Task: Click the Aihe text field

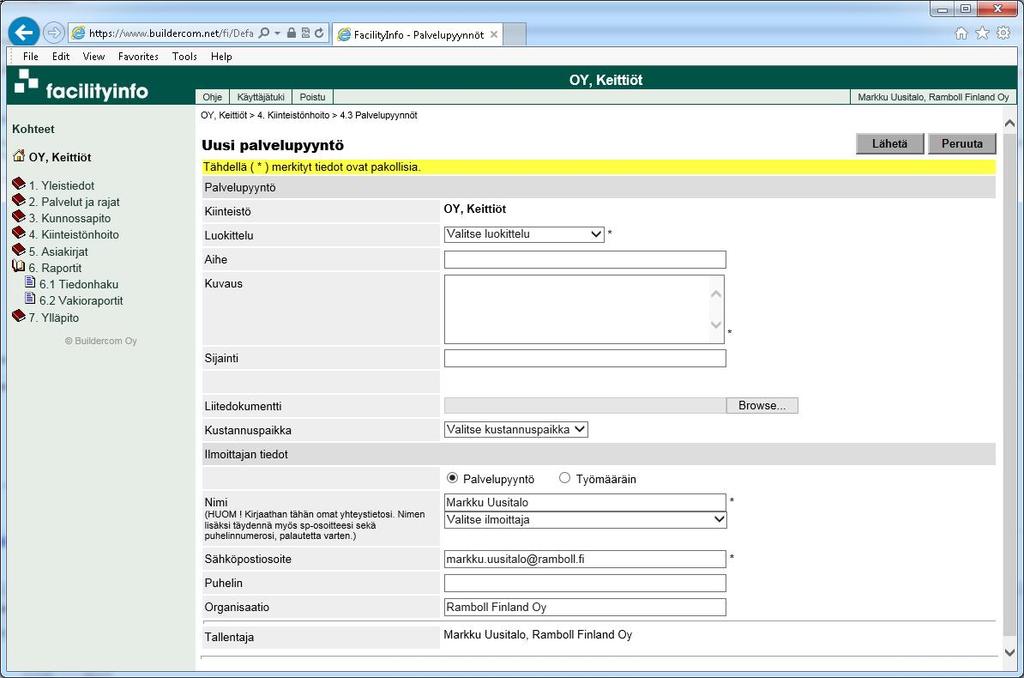Action: [x=585, y=259]
